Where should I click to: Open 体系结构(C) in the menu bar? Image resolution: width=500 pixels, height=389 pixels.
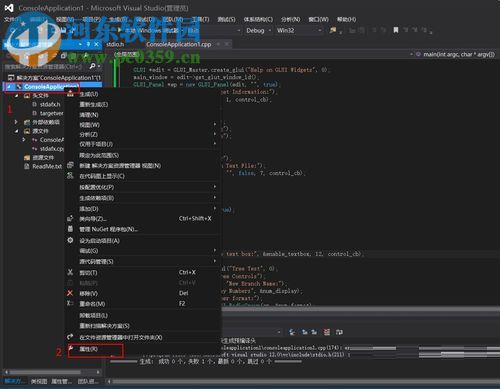[258, 20]
